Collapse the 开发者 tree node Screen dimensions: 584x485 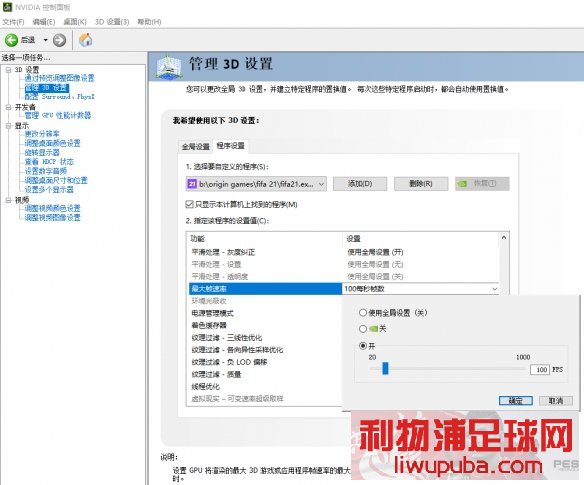pos(9,107)
